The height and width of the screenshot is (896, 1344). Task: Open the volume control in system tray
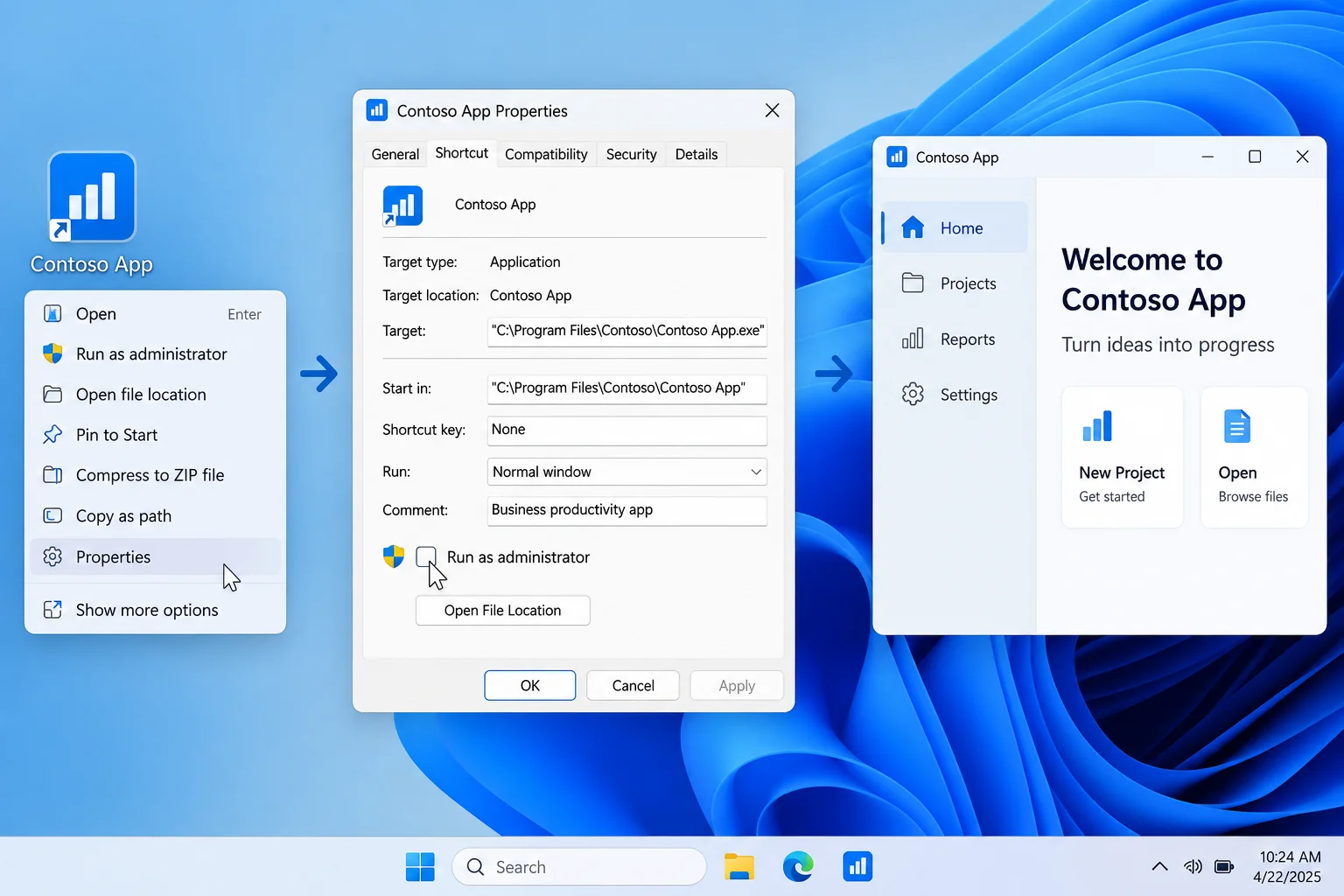pos(1193,867)
